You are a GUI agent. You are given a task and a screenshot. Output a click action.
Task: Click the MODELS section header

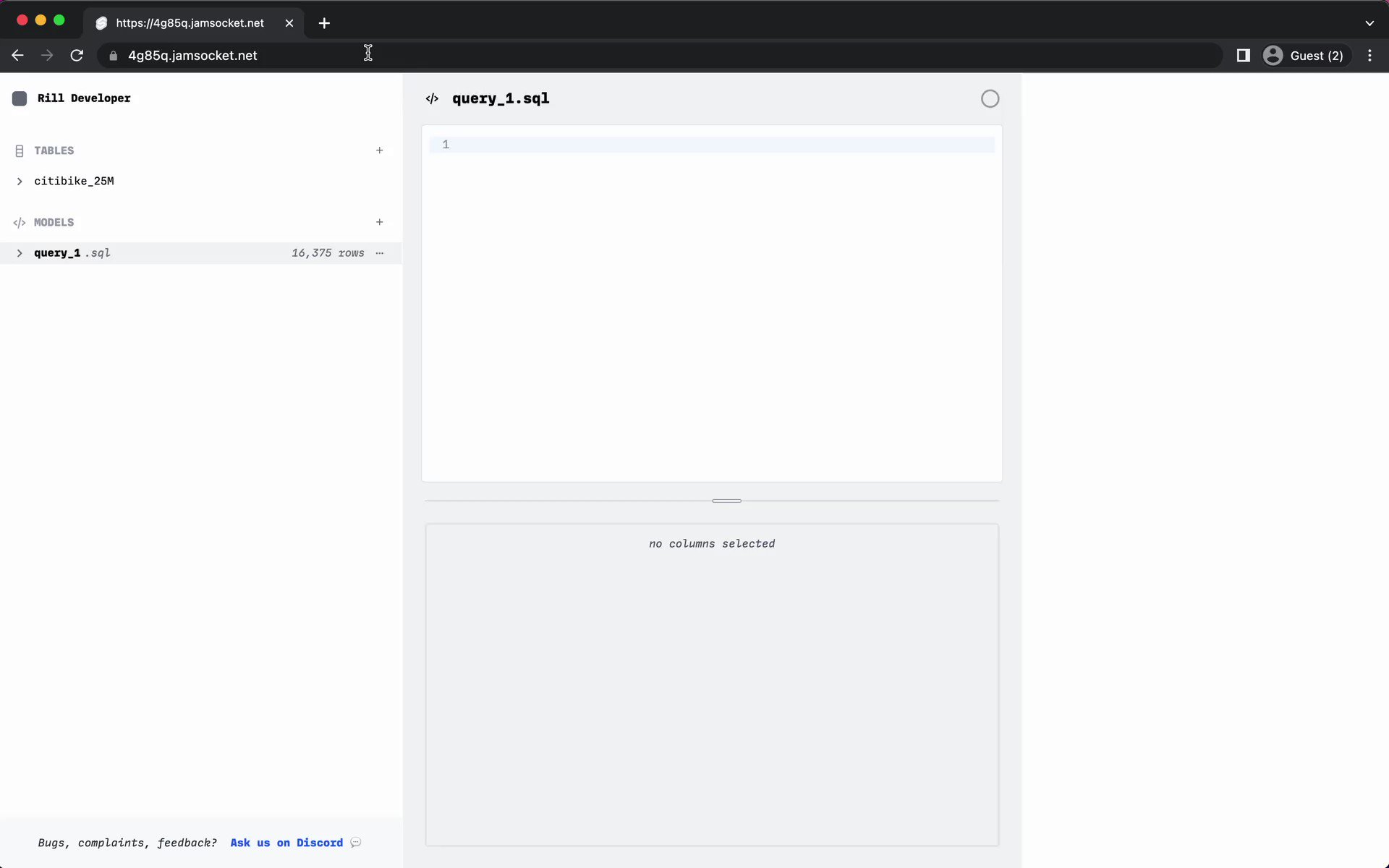(54, 222)
